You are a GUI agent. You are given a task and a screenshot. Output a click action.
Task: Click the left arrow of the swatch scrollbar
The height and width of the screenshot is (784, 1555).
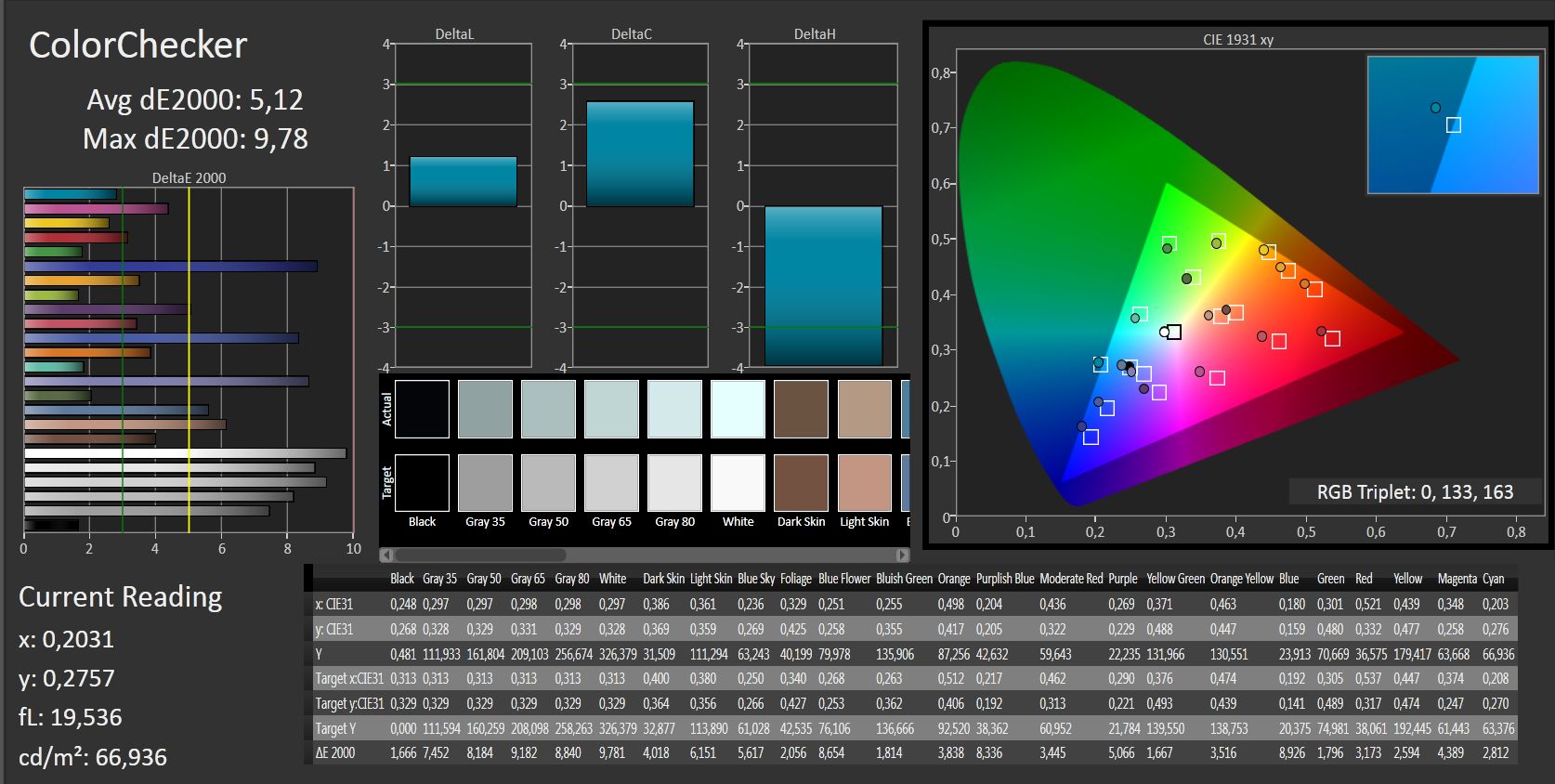click(386, 555)
